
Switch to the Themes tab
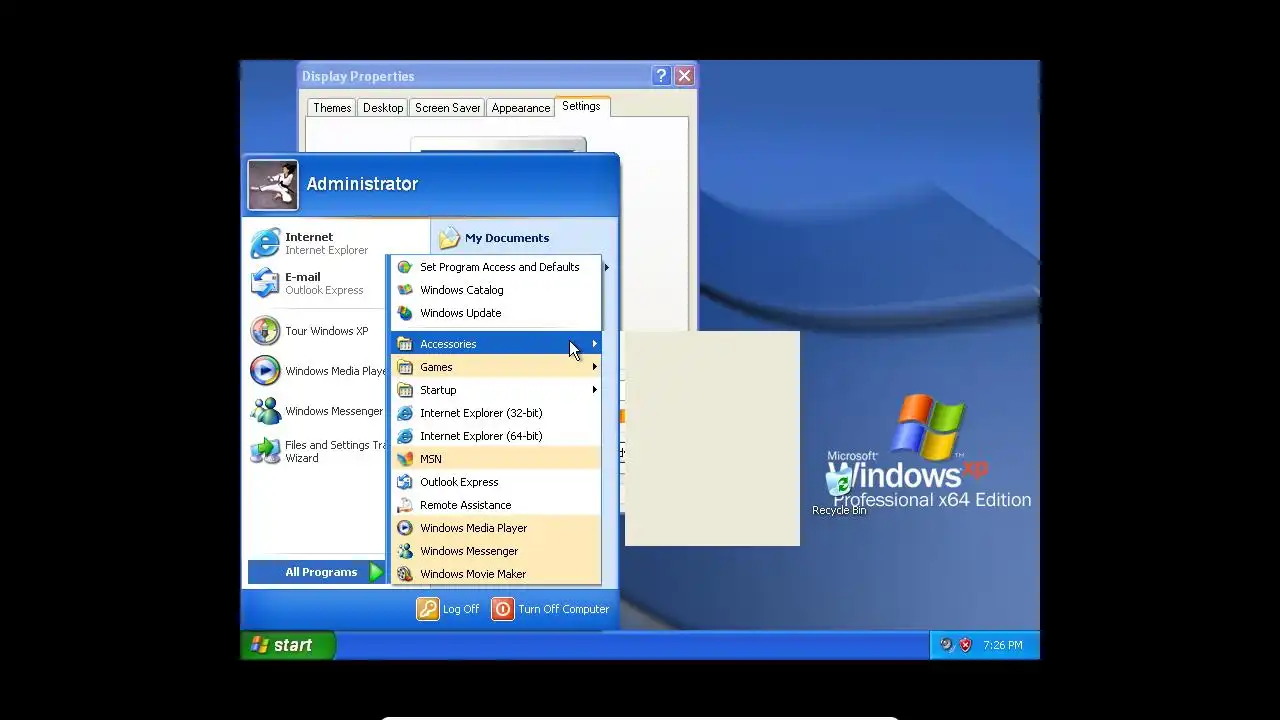[332, 108]
